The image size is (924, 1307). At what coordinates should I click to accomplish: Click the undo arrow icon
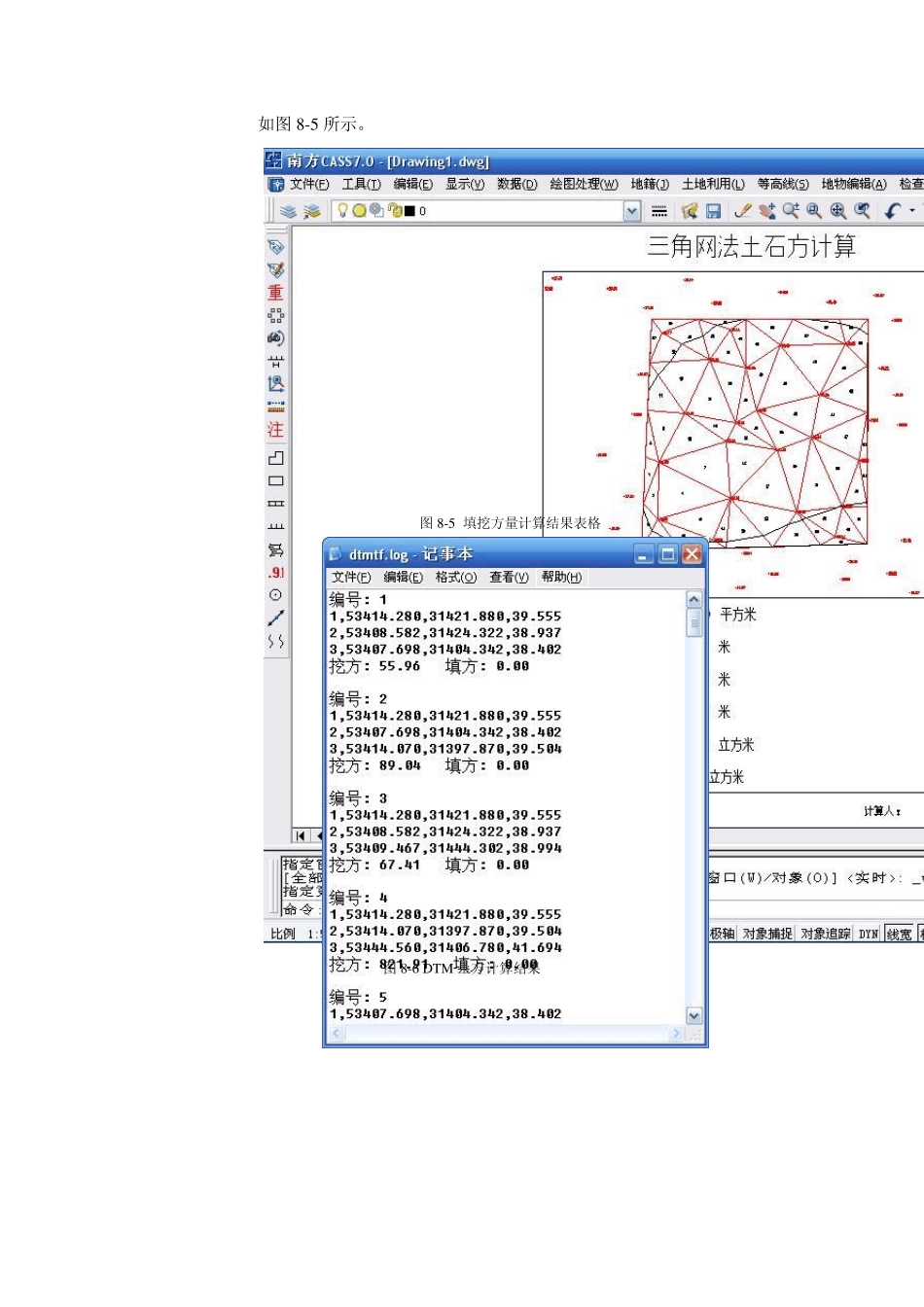[892, 211]
